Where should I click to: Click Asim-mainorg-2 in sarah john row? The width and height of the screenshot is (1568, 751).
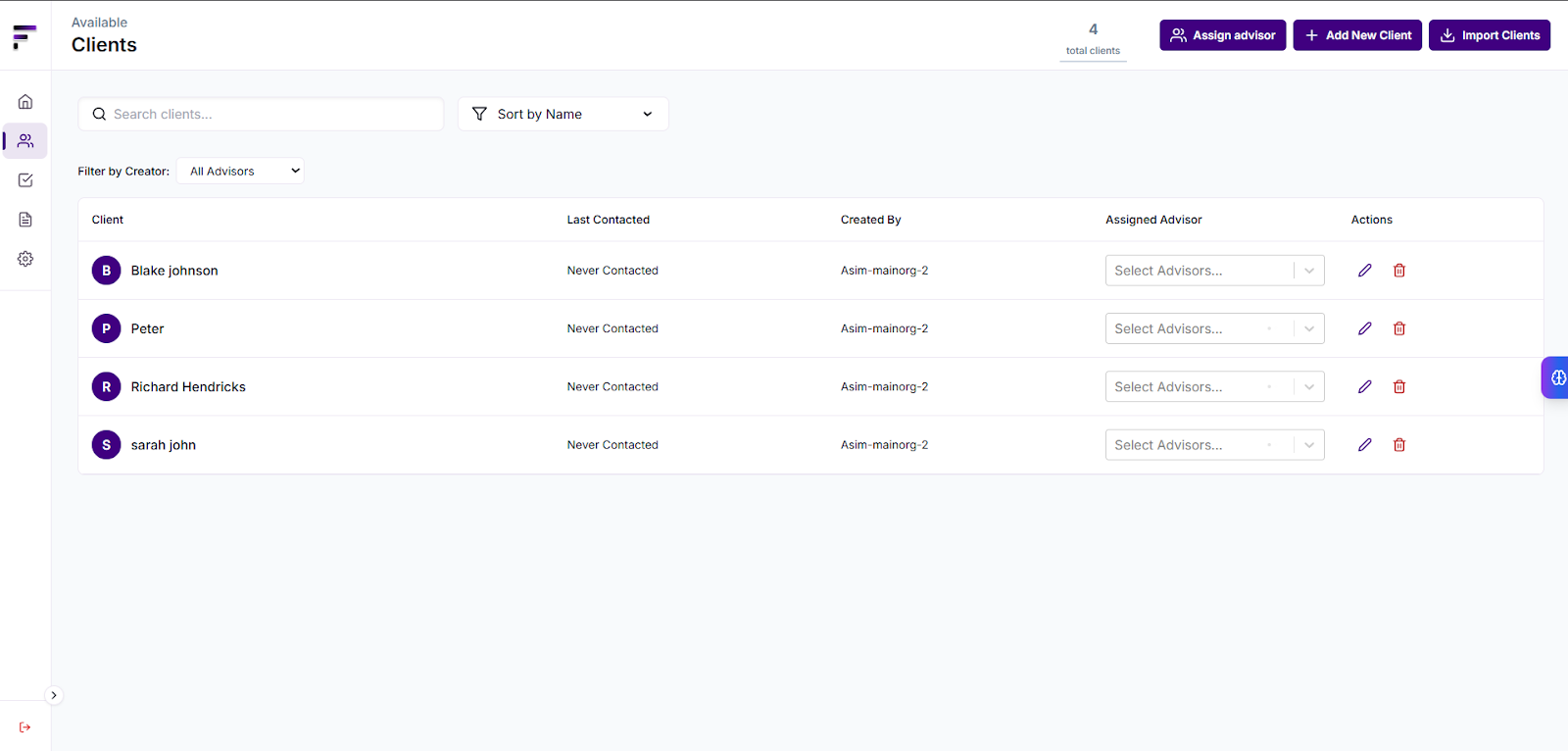[884, 445]
